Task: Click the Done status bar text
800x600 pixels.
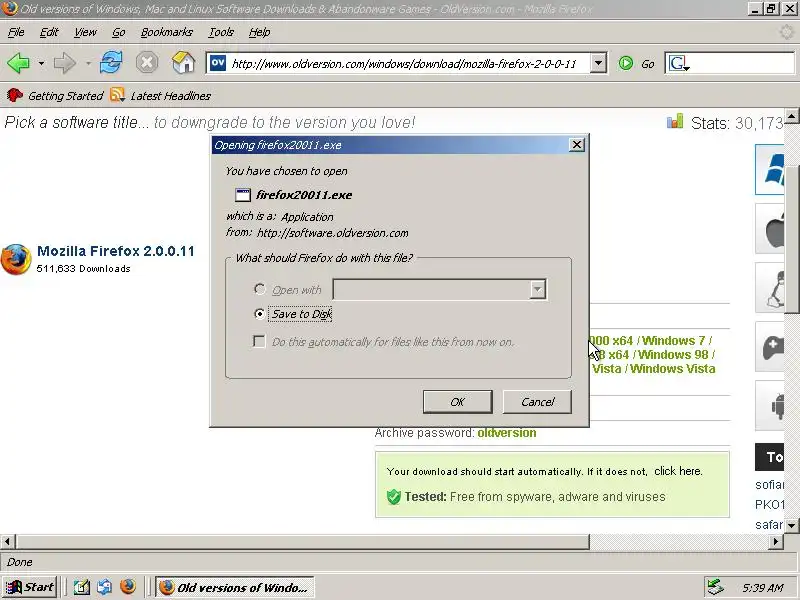Action: tap(20, 562)
